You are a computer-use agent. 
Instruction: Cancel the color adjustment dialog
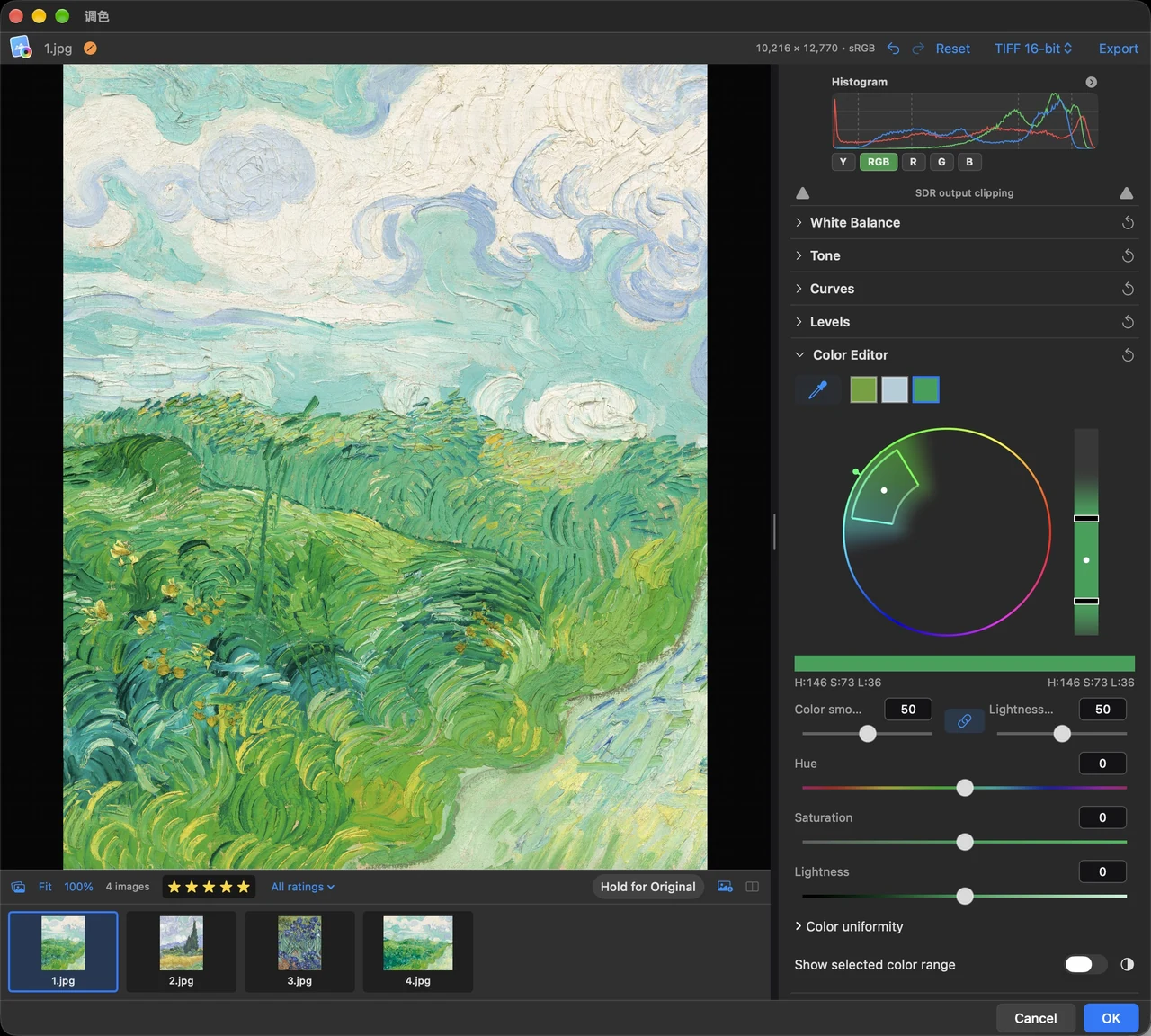point(1036,1018)
